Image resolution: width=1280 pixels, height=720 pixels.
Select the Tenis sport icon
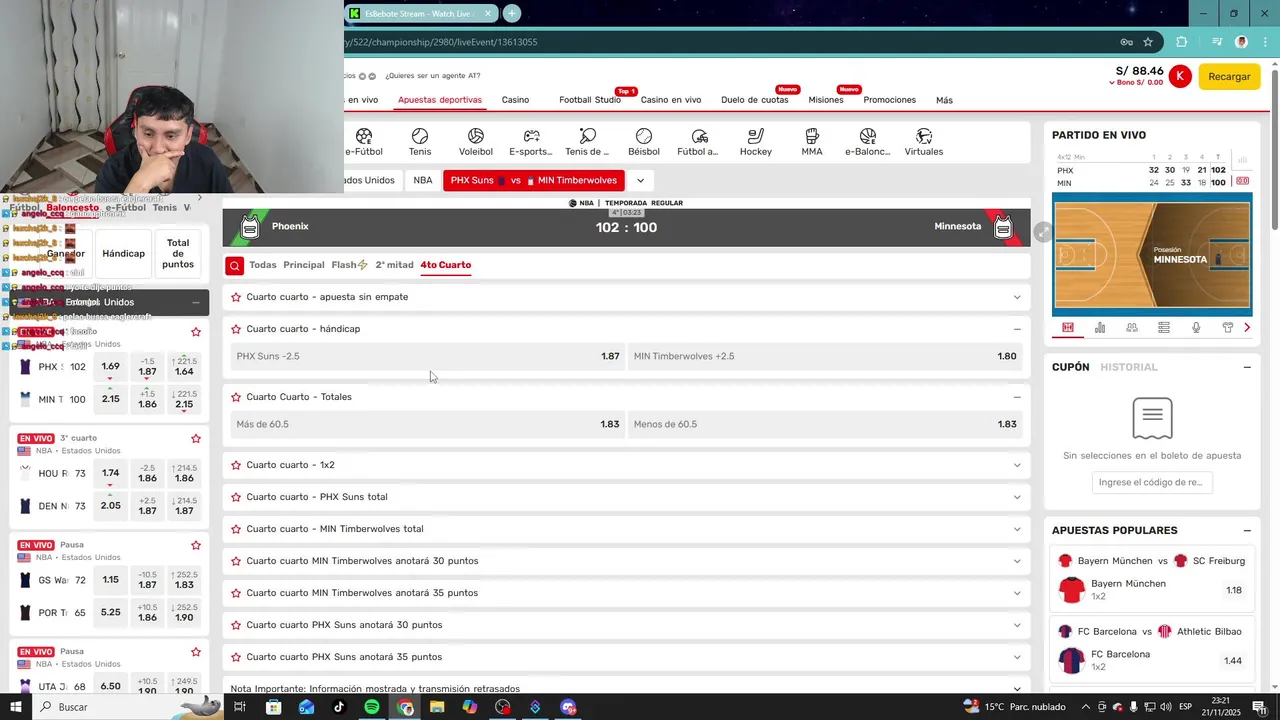420,142
